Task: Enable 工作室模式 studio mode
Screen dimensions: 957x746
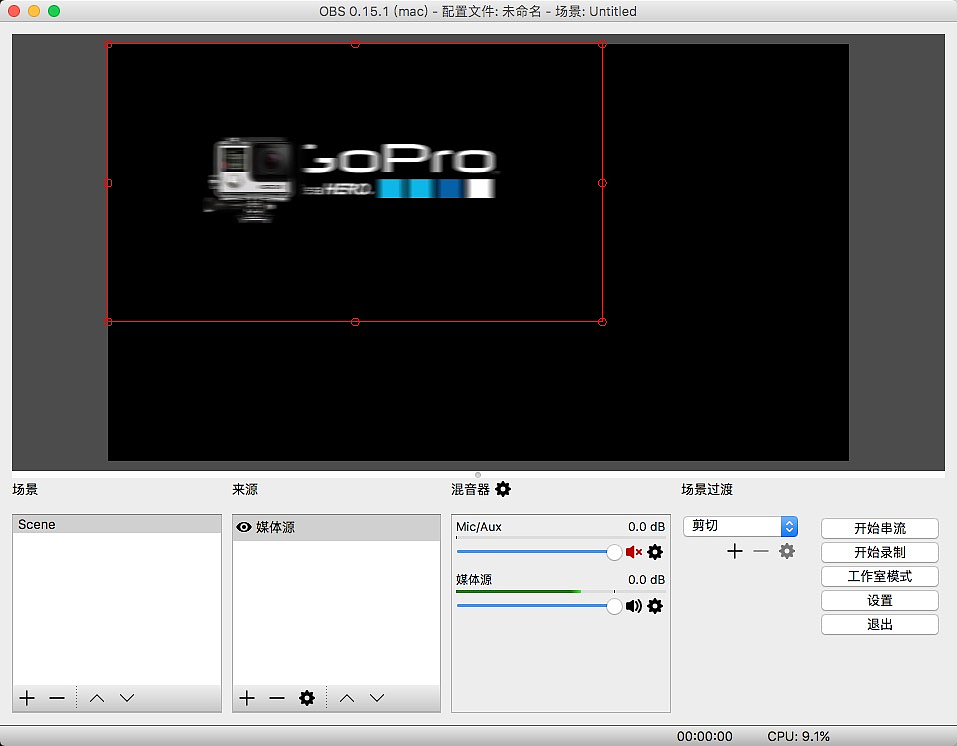Action: point(879,576)
